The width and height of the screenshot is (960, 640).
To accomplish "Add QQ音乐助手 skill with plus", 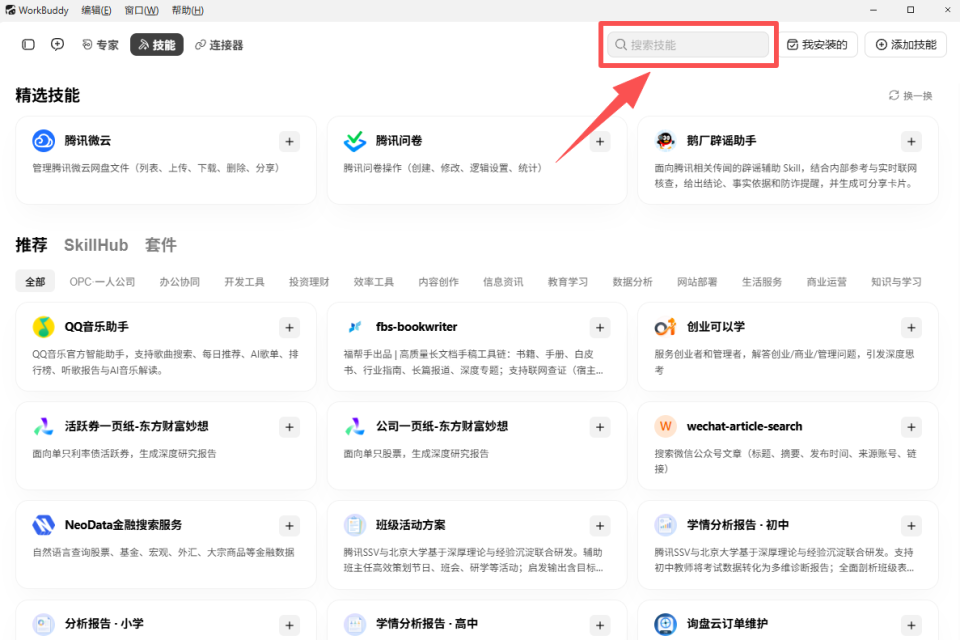I will click(290, 328).
